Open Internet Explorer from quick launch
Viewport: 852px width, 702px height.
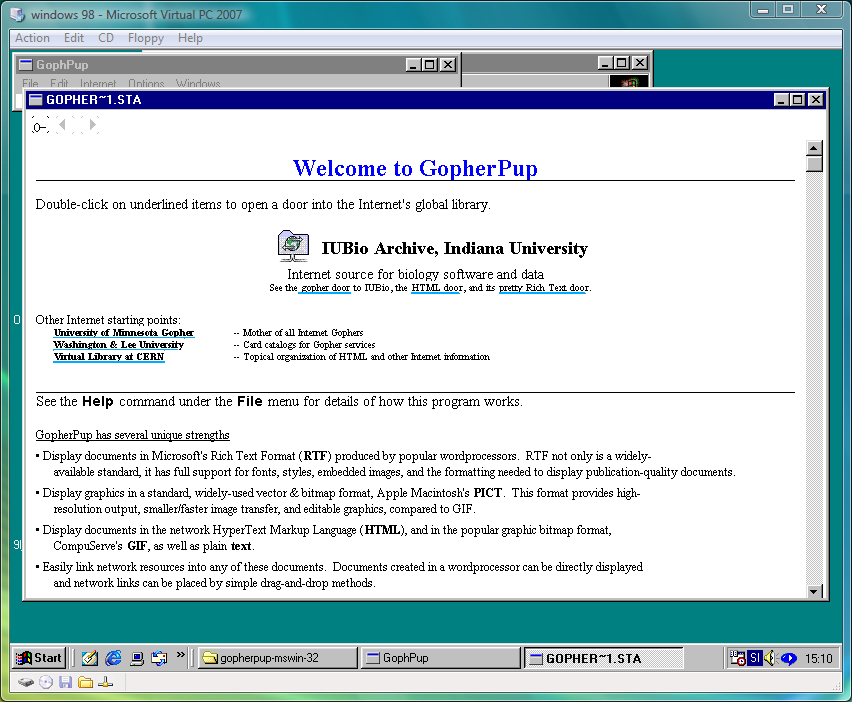click(x=113, y=658)
